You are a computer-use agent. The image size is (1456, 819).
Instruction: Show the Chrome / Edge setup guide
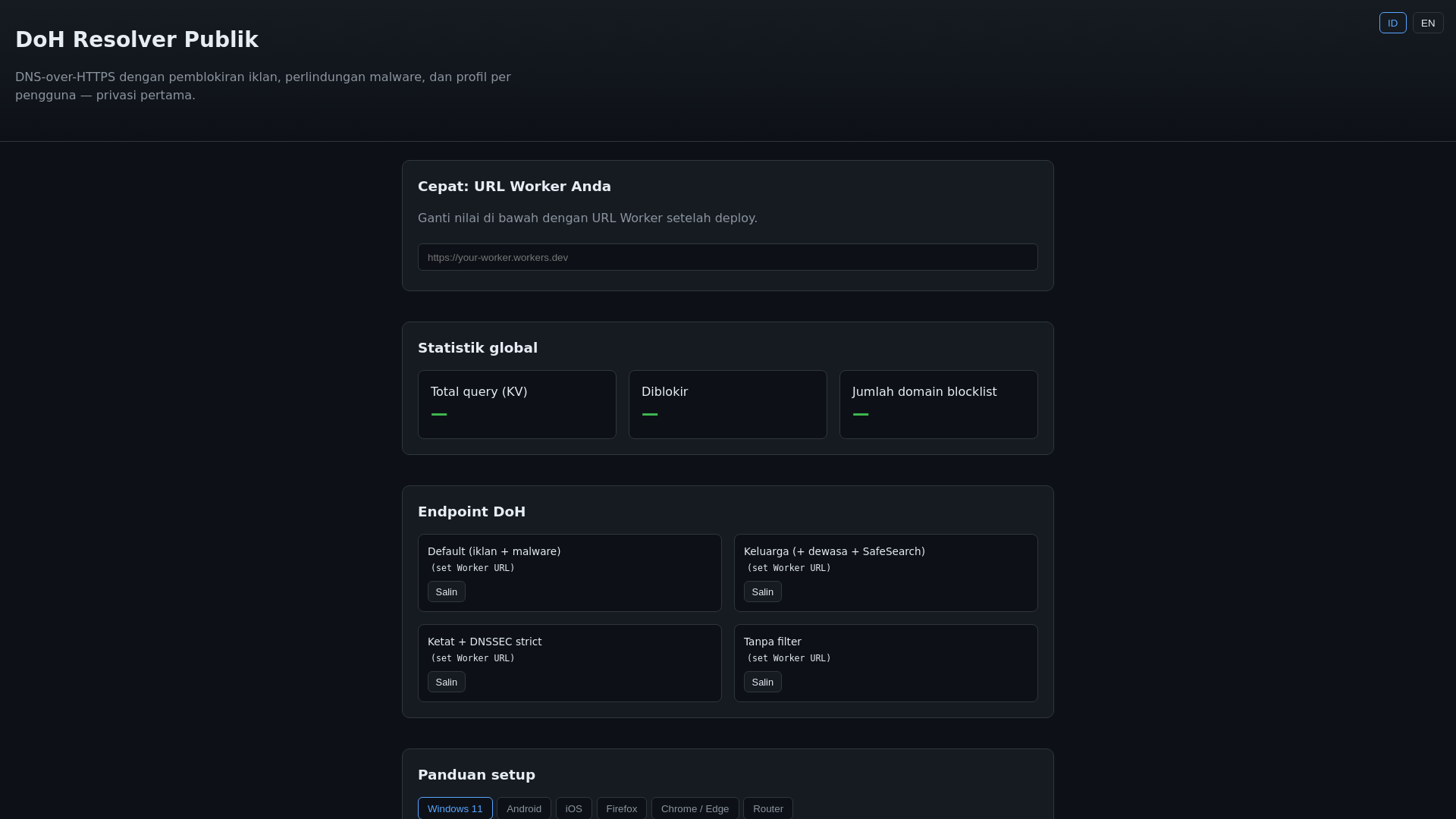(695, 808)
